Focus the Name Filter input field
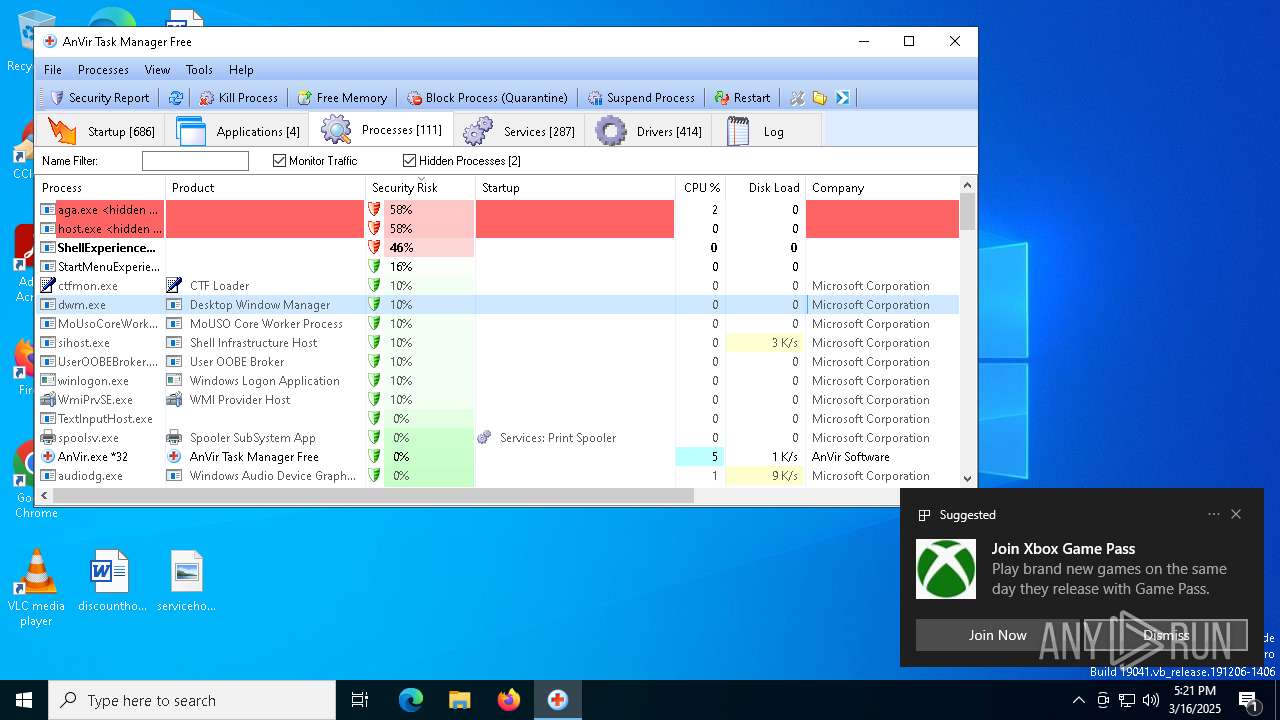 (x=195, y=161)
